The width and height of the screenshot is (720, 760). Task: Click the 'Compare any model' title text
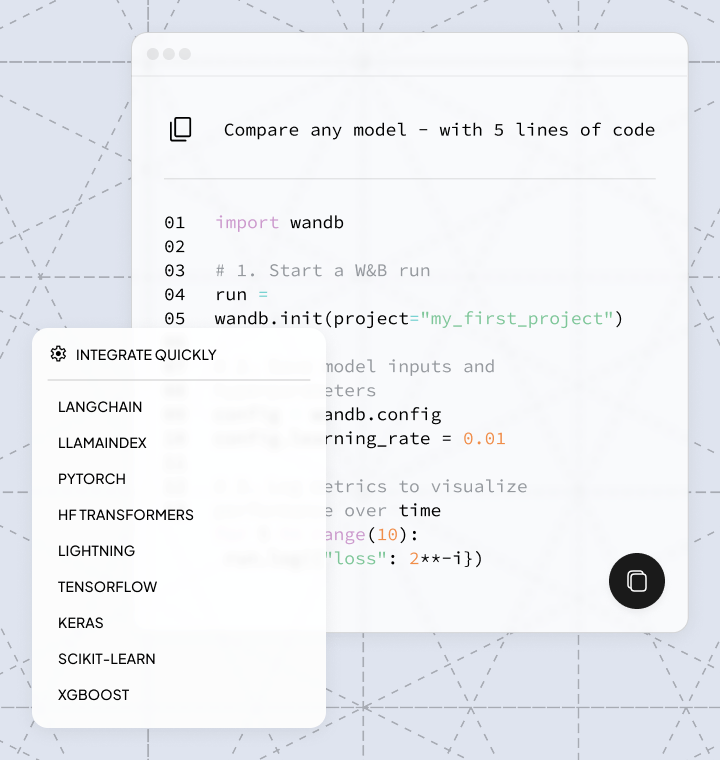[439, 130]
